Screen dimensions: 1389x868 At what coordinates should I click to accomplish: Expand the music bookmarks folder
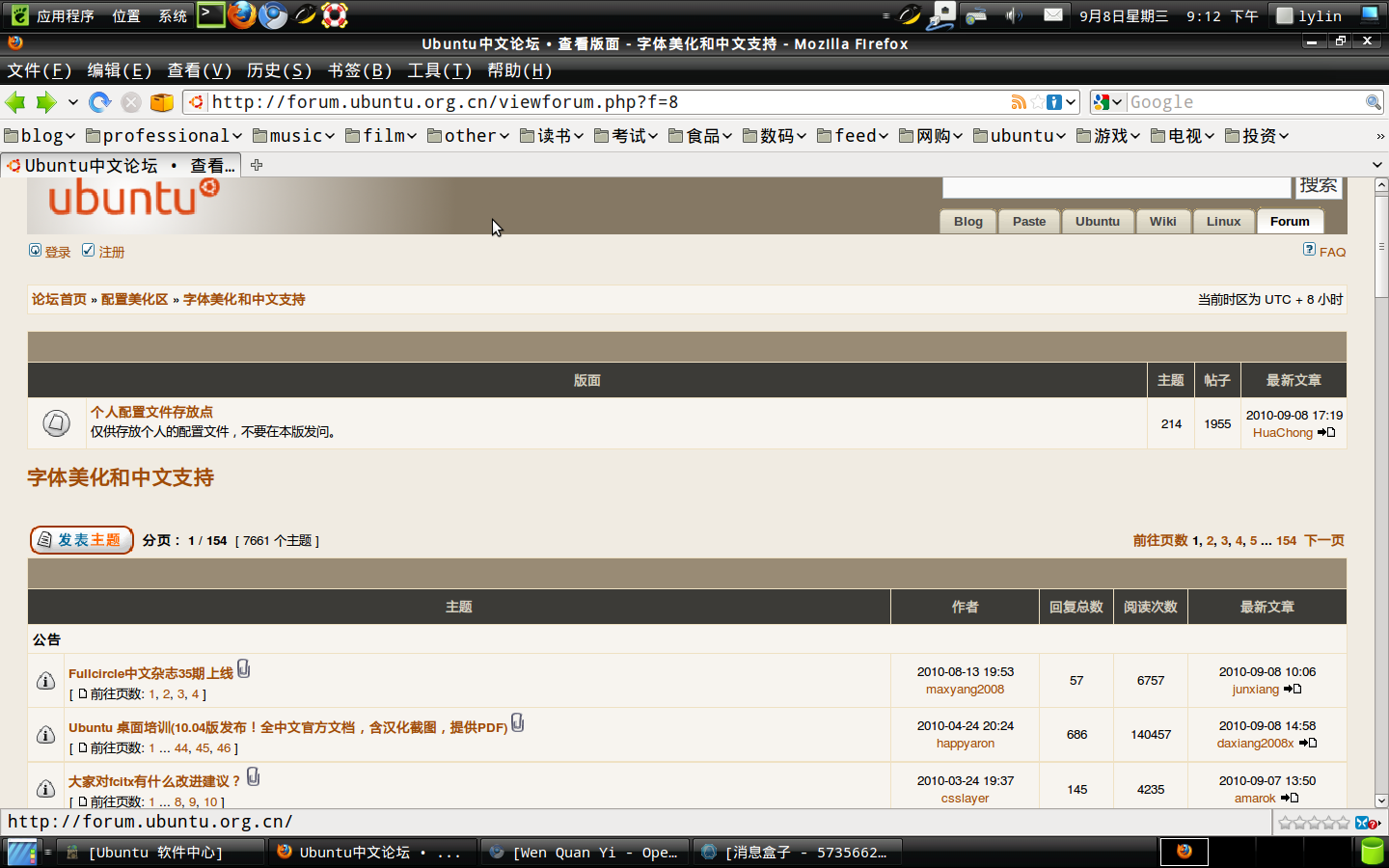293,136
